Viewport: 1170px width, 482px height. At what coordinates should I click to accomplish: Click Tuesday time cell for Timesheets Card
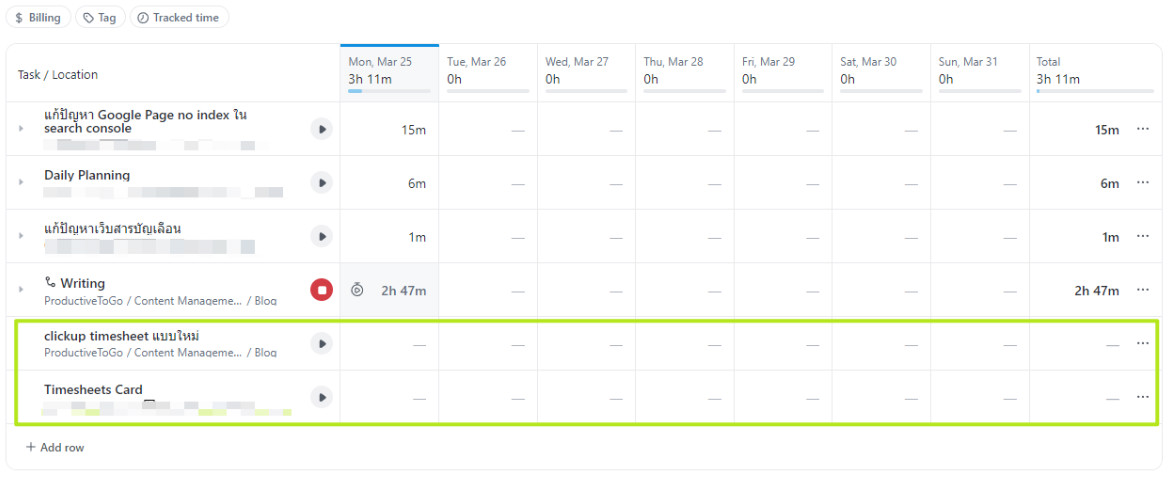point(488,397)
